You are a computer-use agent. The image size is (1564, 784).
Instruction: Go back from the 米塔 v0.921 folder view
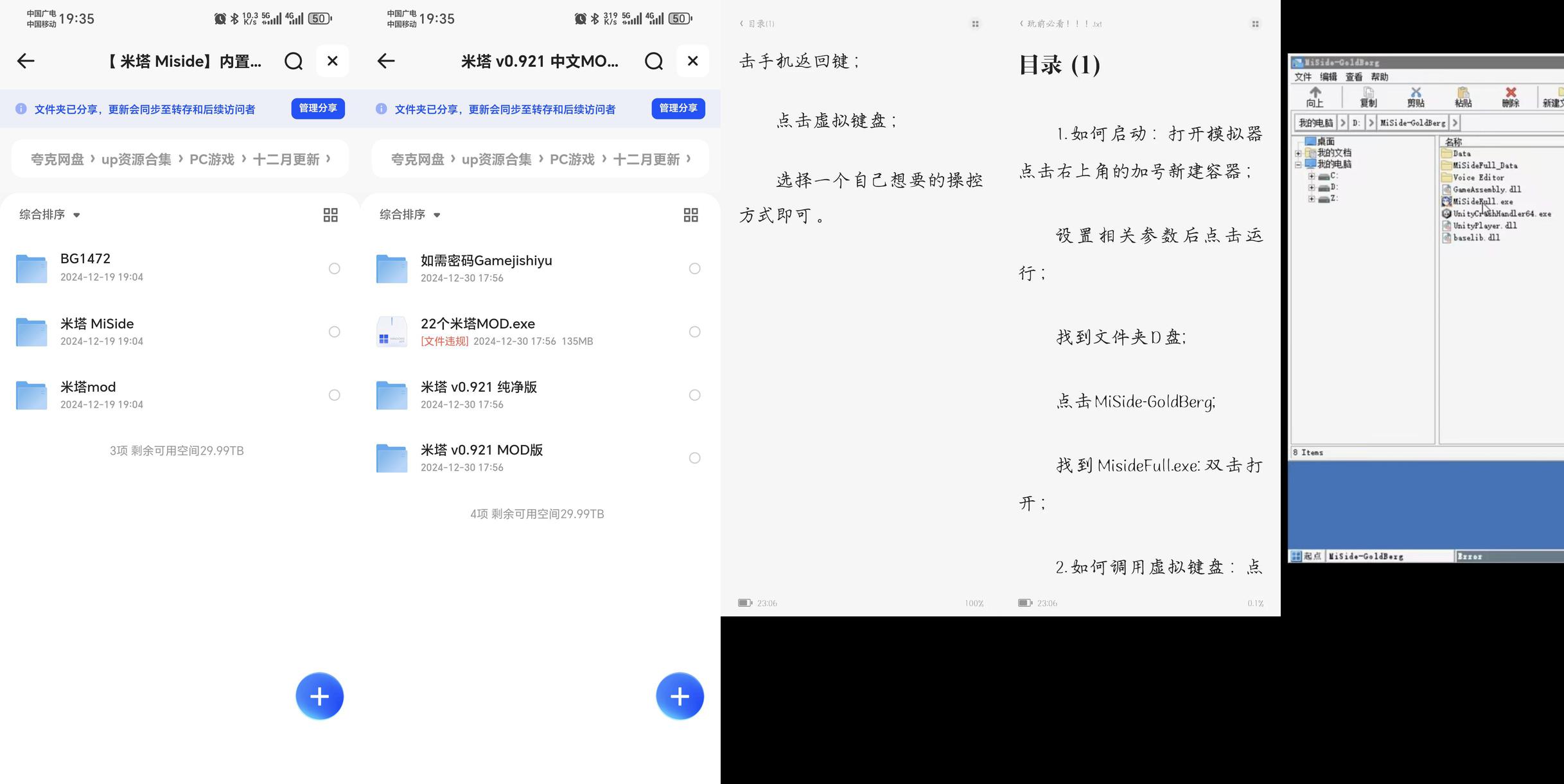386,61
